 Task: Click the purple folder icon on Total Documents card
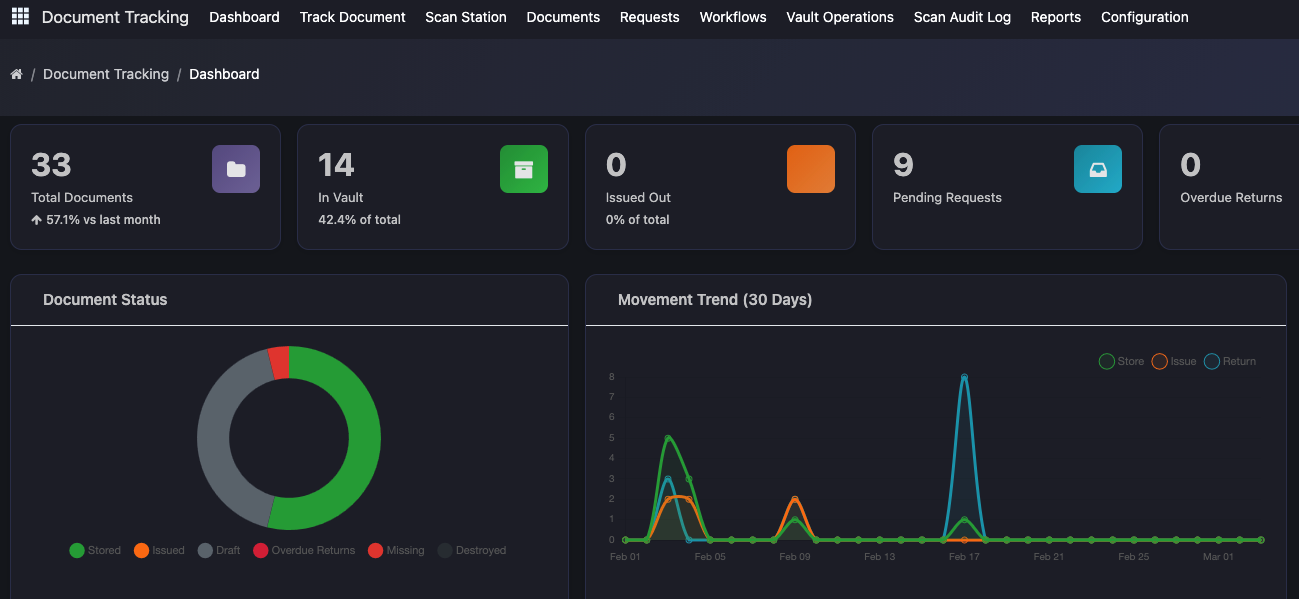[x=235, y=168]
